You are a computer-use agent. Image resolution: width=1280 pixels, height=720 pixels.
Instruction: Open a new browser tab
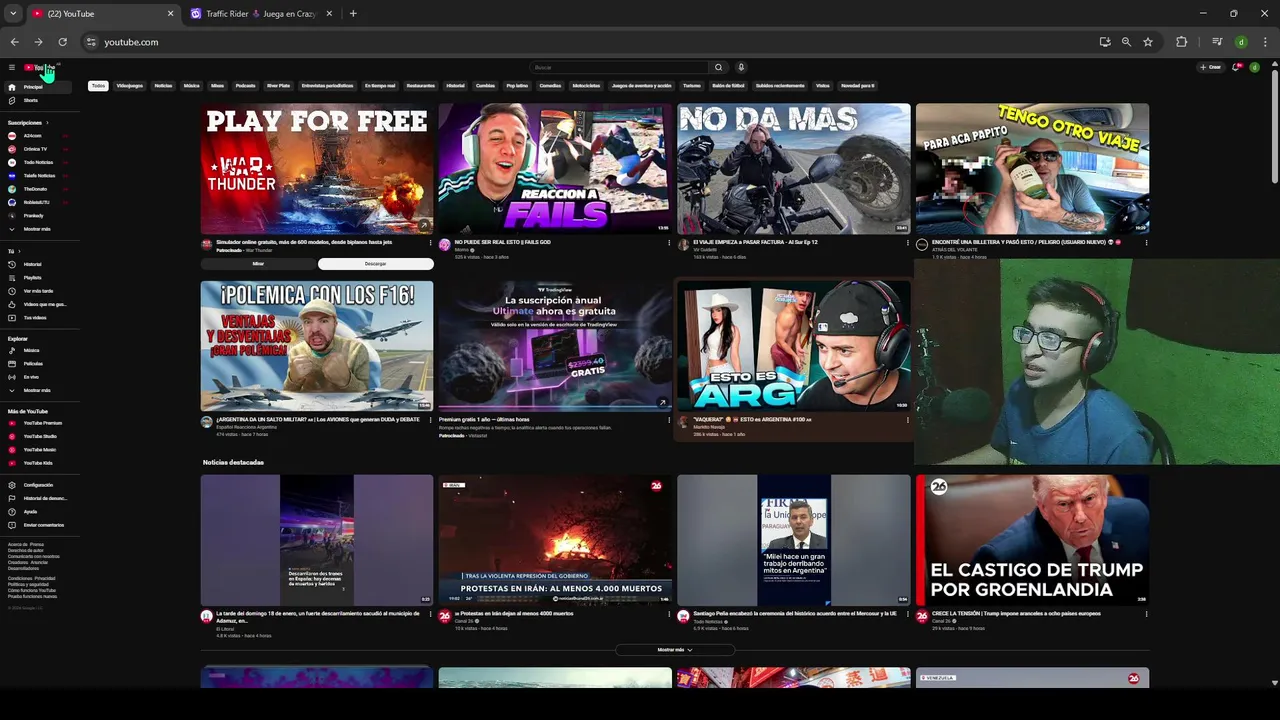[353, 14]
